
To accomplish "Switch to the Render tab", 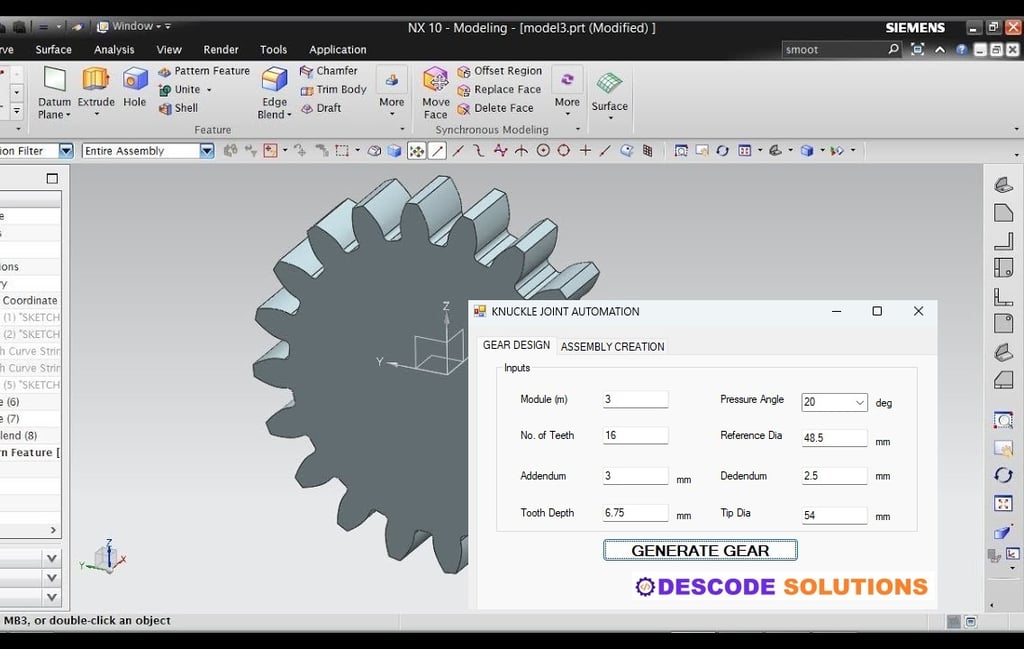I will tap(221, 50).
